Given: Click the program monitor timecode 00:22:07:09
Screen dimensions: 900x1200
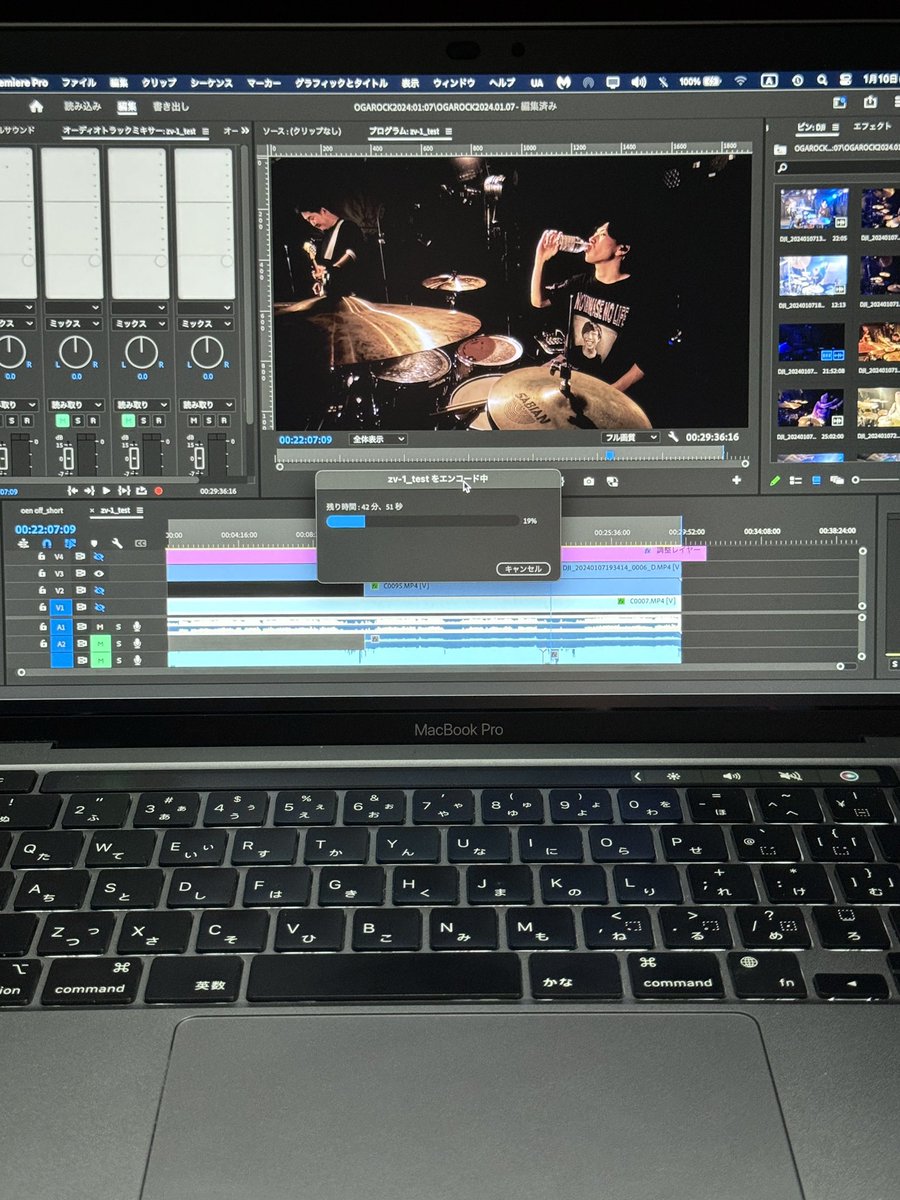Looking at the screenshot, I should click(305, 439).
